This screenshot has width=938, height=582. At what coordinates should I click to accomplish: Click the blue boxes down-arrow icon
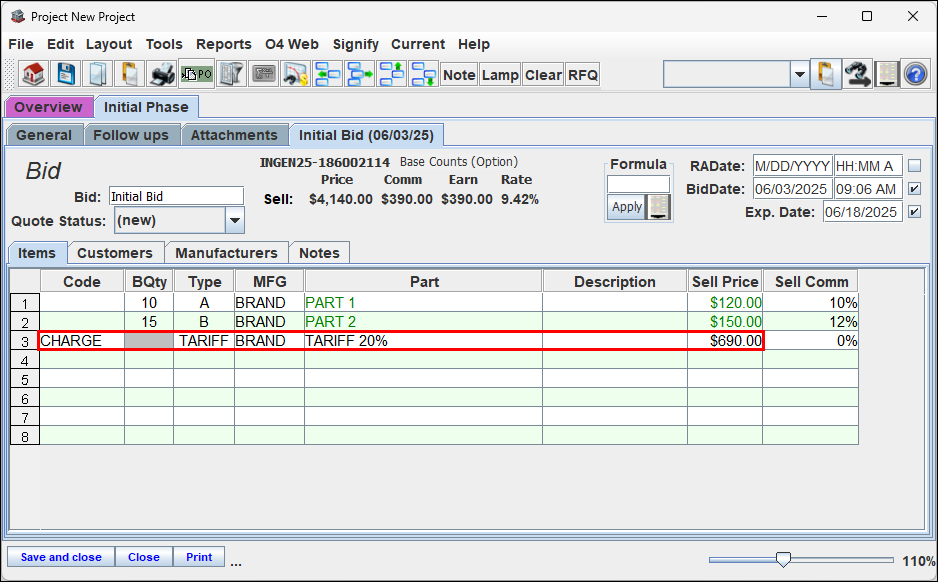tap(424, 75)
